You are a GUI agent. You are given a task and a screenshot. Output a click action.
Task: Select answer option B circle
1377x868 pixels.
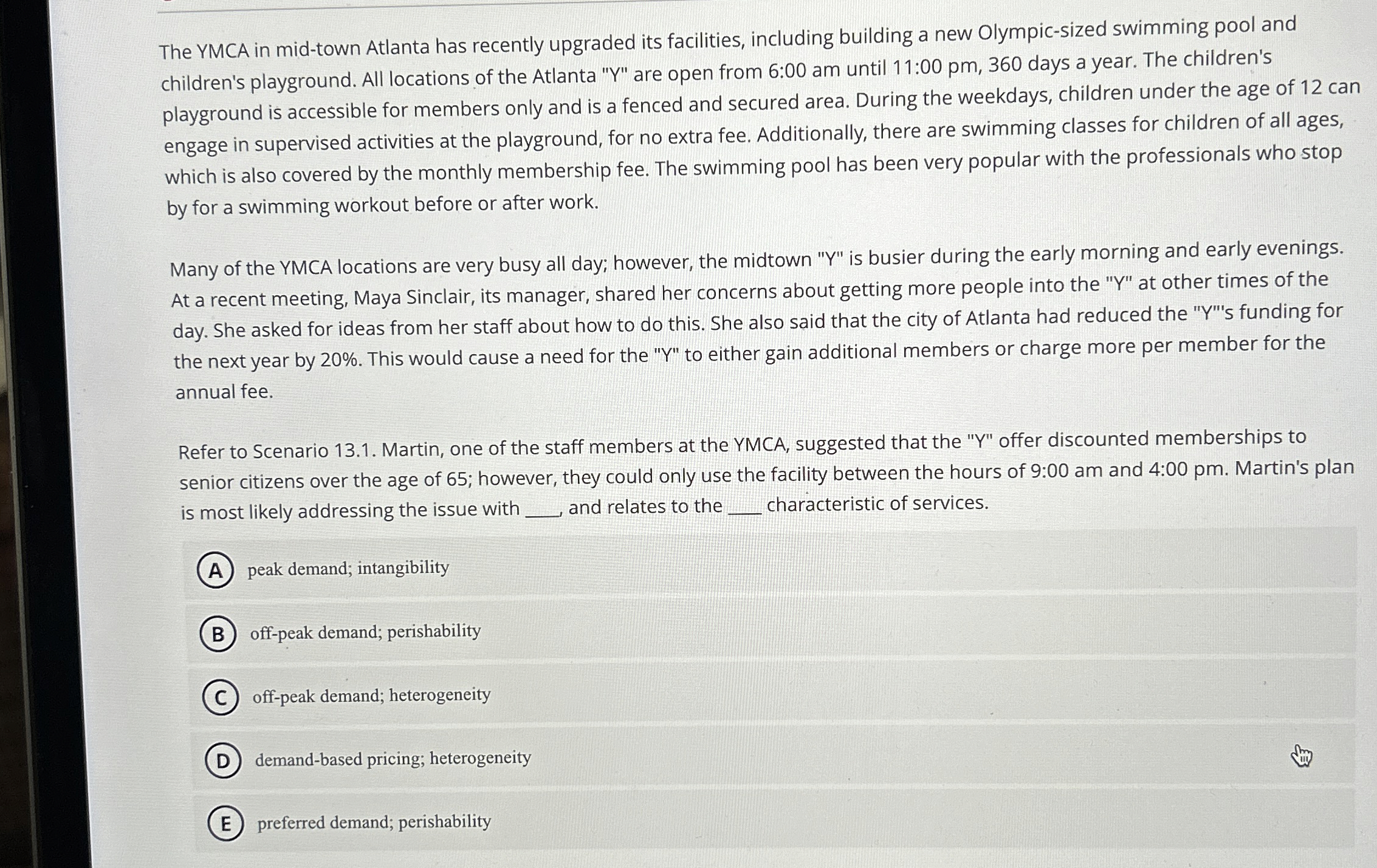tap(219, 632)
